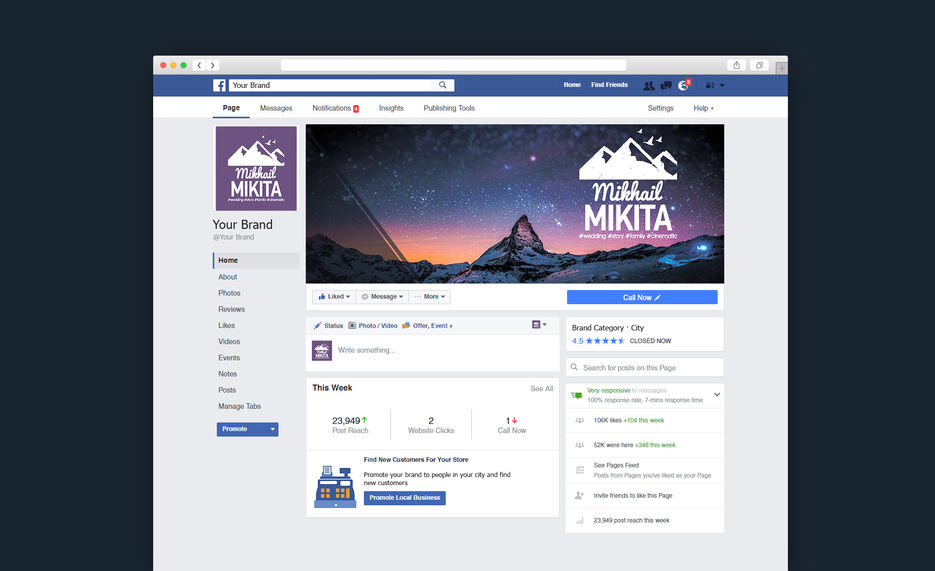Open the friend requests icon
This screenshot has width=935, height=571.
[649, 85]
